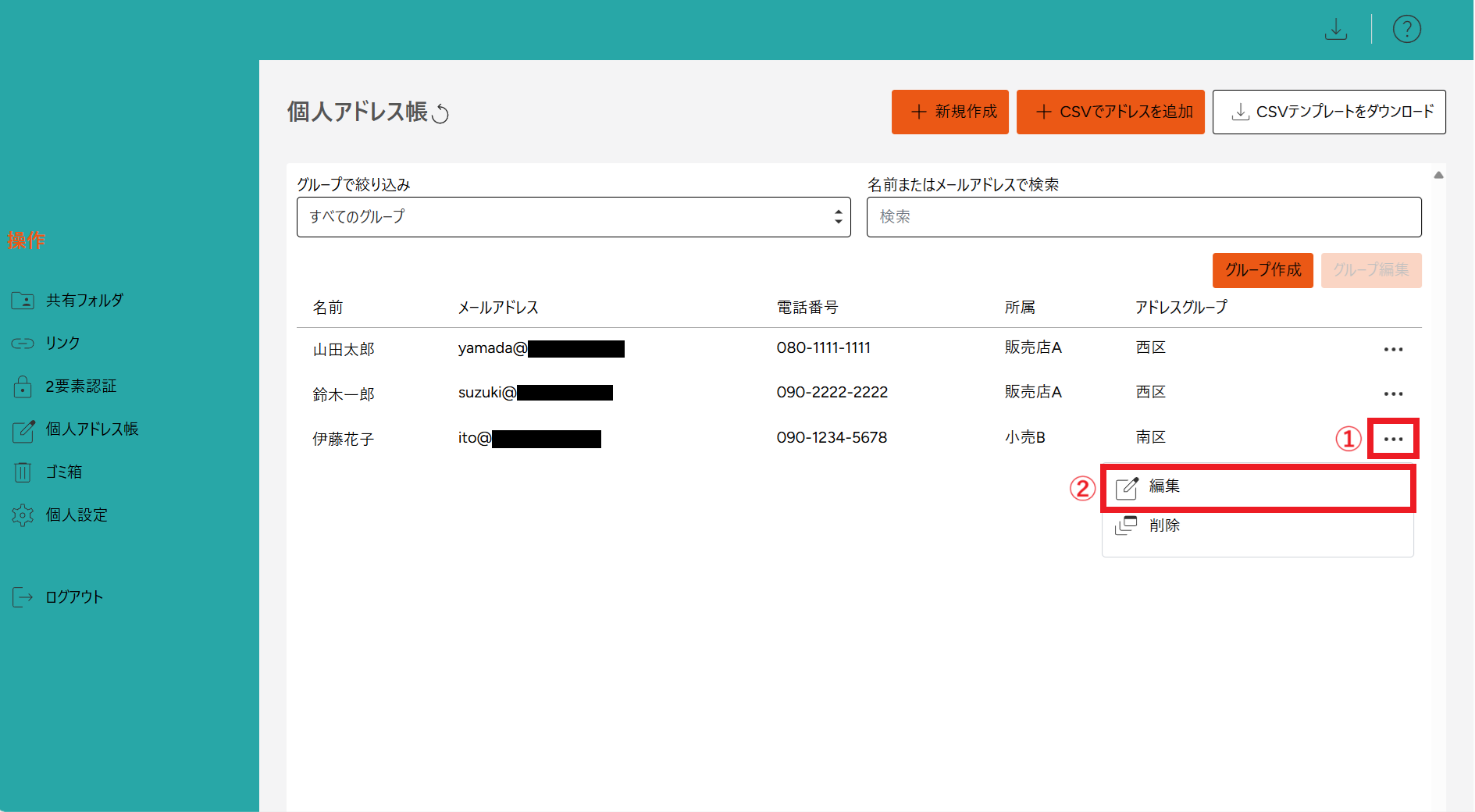Select 編集 in the context menu
Screen dimensions: 1475x812
[x=1258, y=488]
